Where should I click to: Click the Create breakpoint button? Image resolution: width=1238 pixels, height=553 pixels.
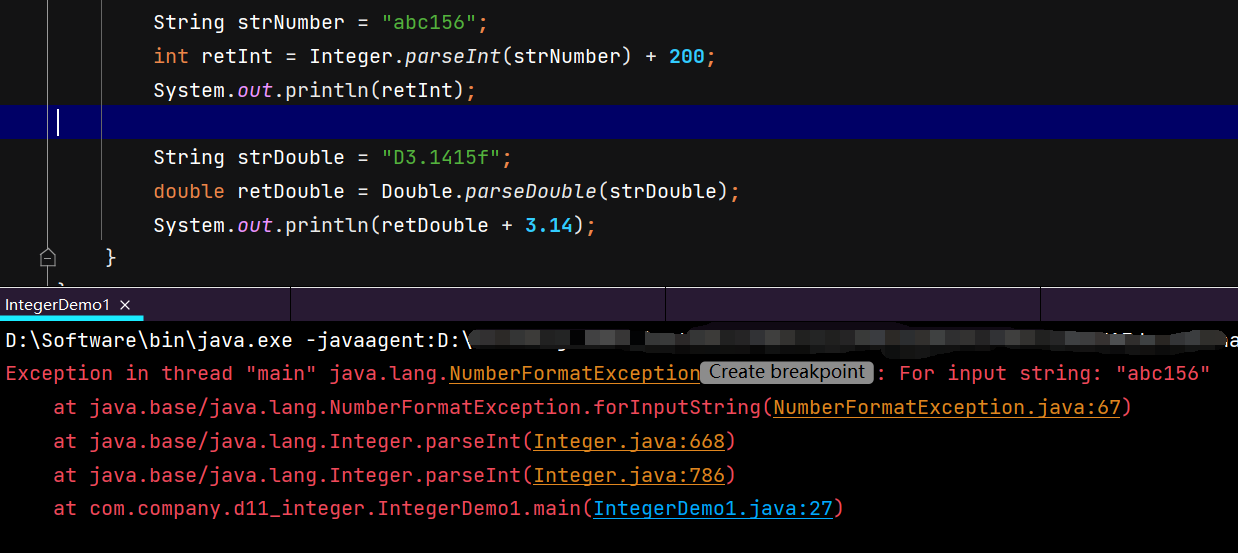coord(787,372)
